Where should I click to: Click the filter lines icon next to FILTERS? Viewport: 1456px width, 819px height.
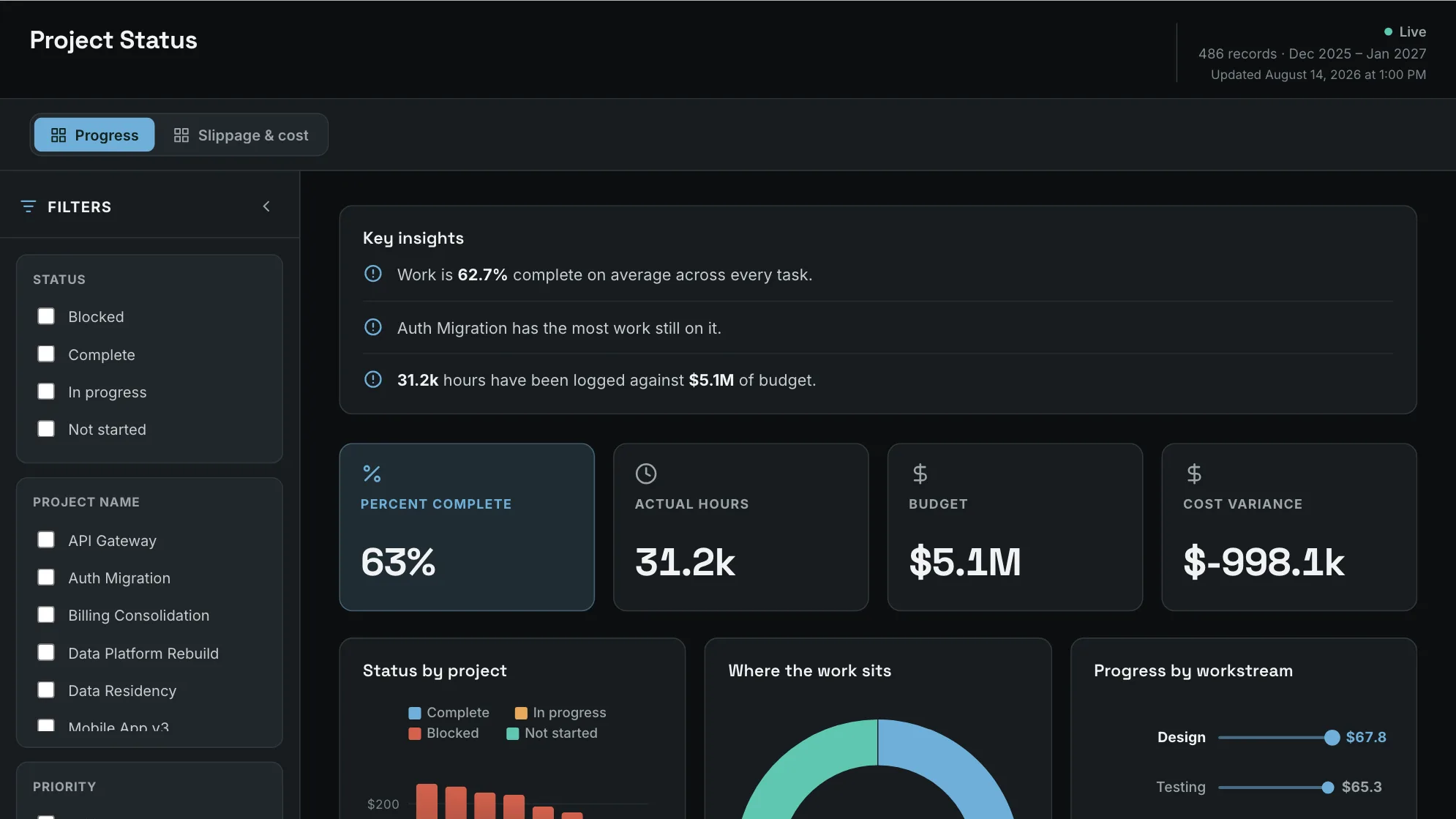pyautogui.click(x=29, y=207)
